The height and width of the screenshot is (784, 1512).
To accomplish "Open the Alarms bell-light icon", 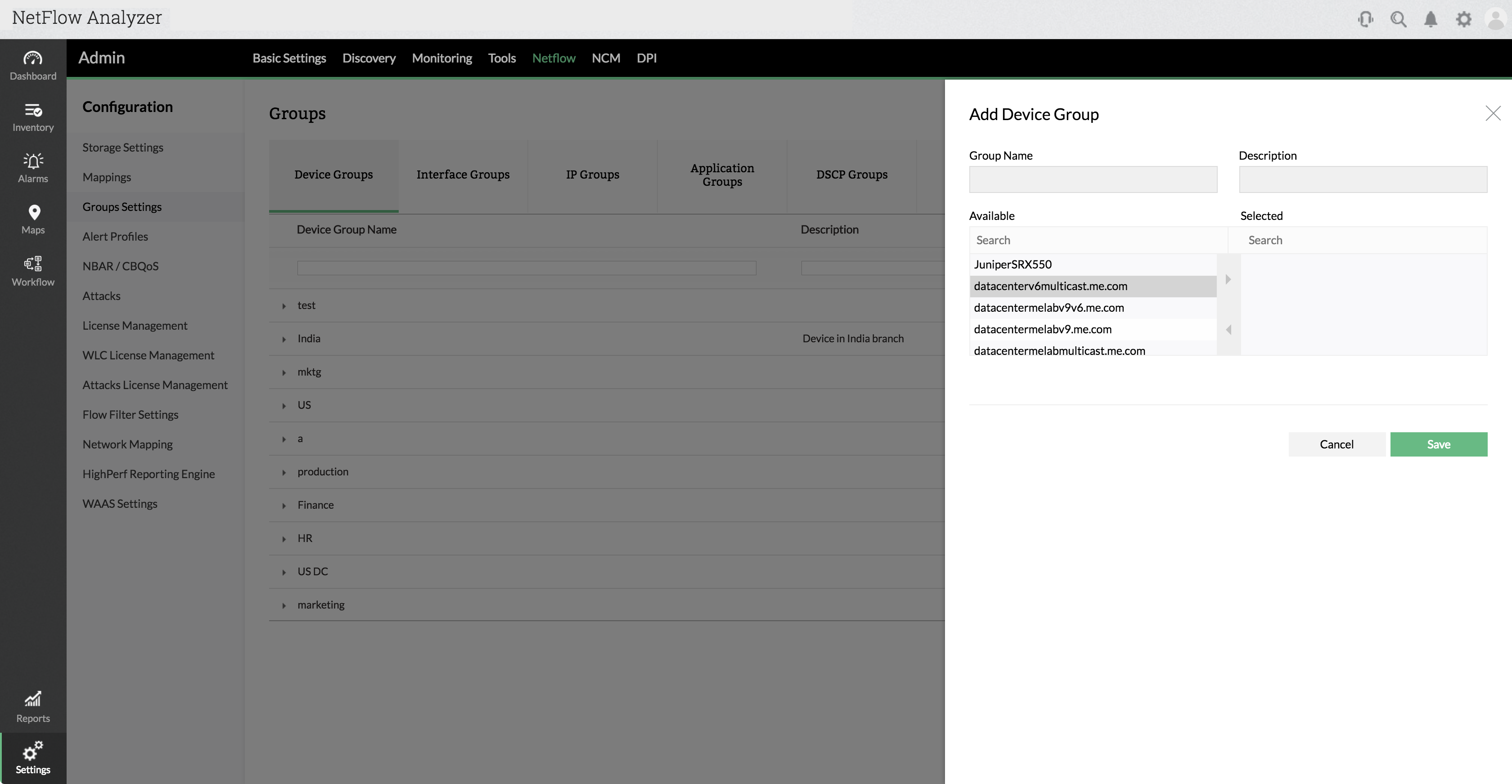I will click(x=33, y=168).
